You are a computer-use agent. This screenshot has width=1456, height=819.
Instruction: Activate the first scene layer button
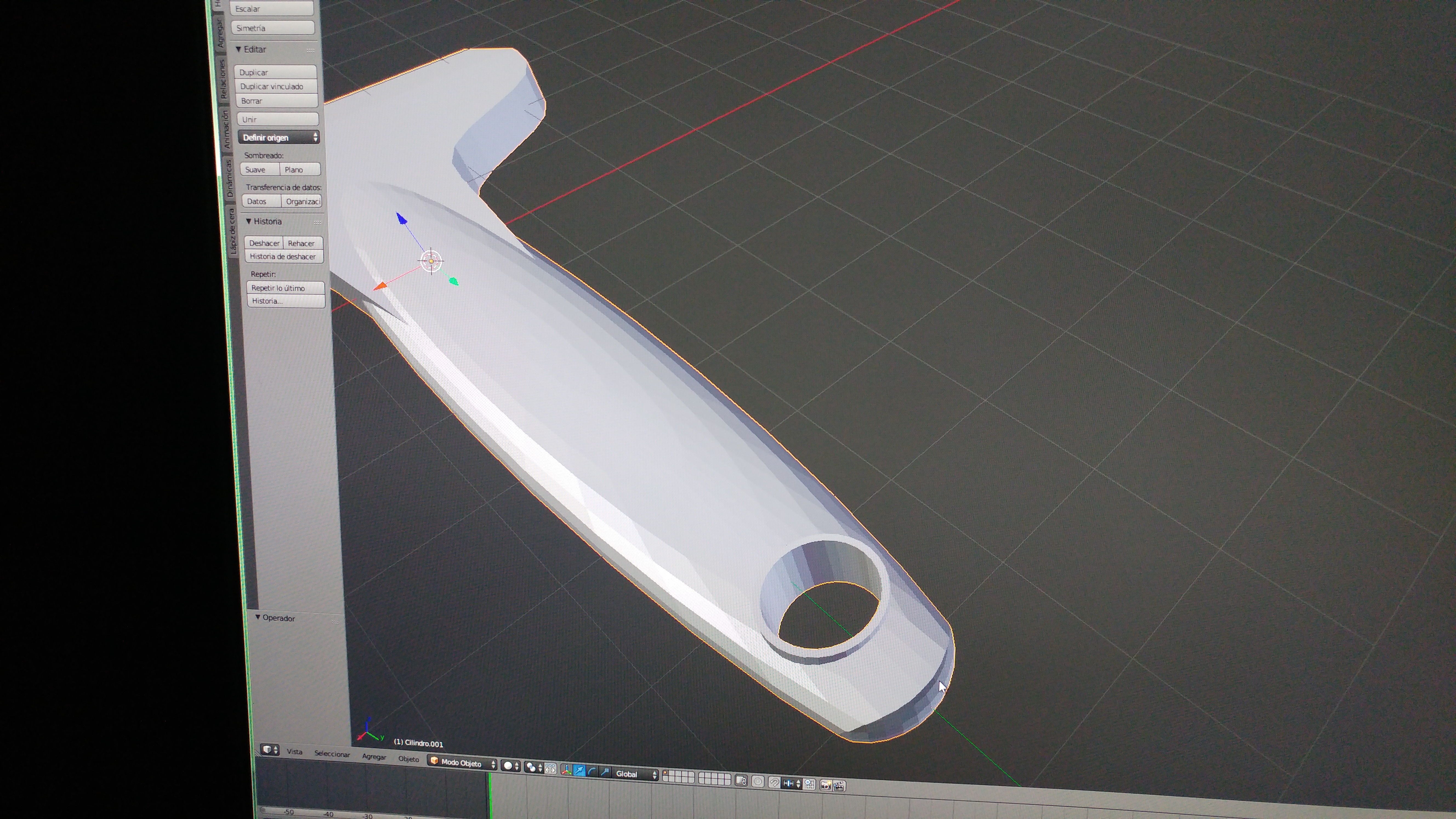click(x=666, y=773)
